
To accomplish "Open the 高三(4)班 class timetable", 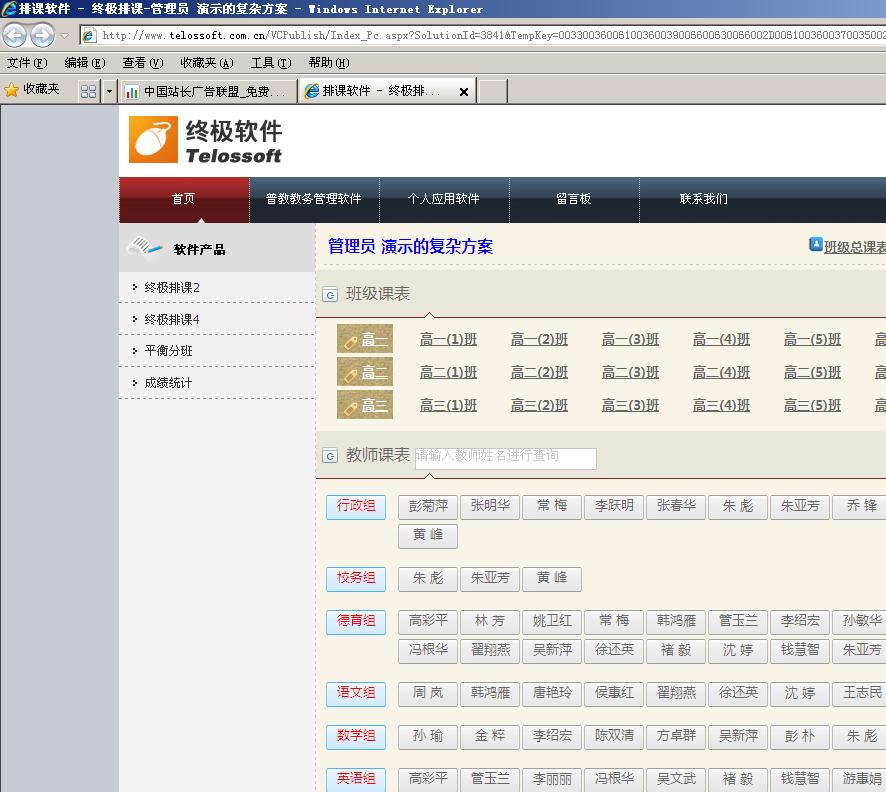I will pos(722,405).
